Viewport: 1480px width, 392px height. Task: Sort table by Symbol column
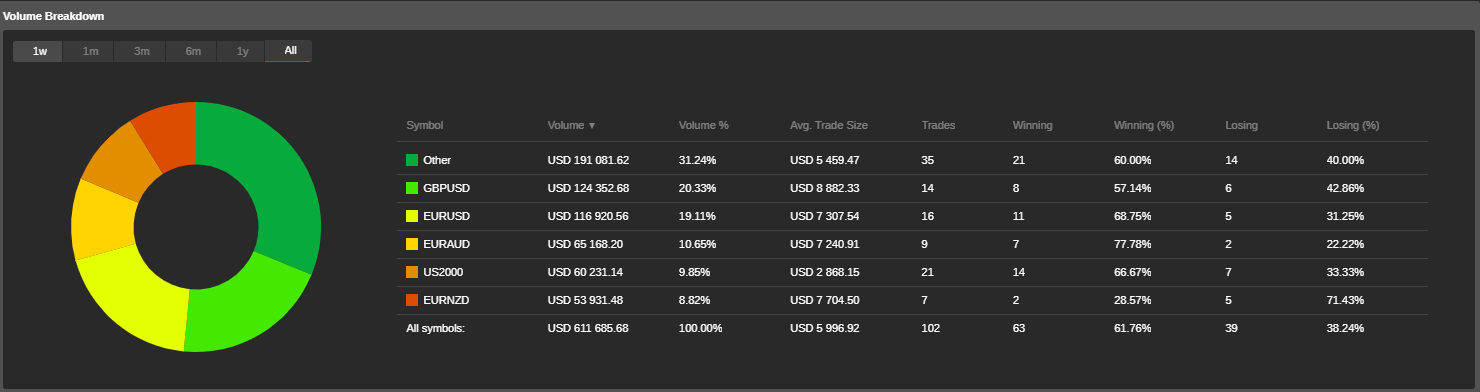(424, 126)
